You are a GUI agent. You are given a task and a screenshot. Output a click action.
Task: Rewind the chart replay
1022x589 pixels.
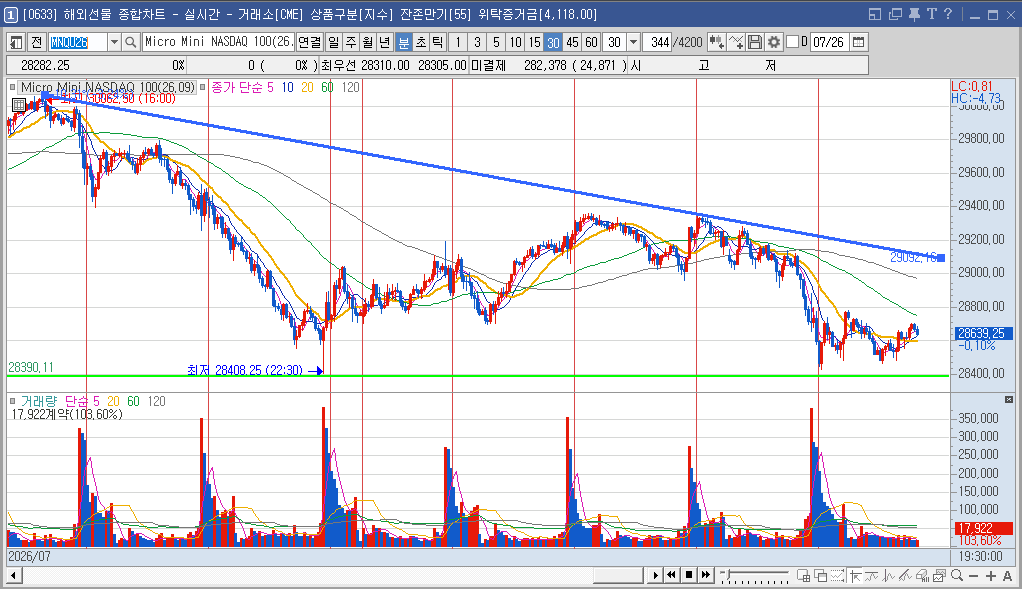click(x=671, y=575)
